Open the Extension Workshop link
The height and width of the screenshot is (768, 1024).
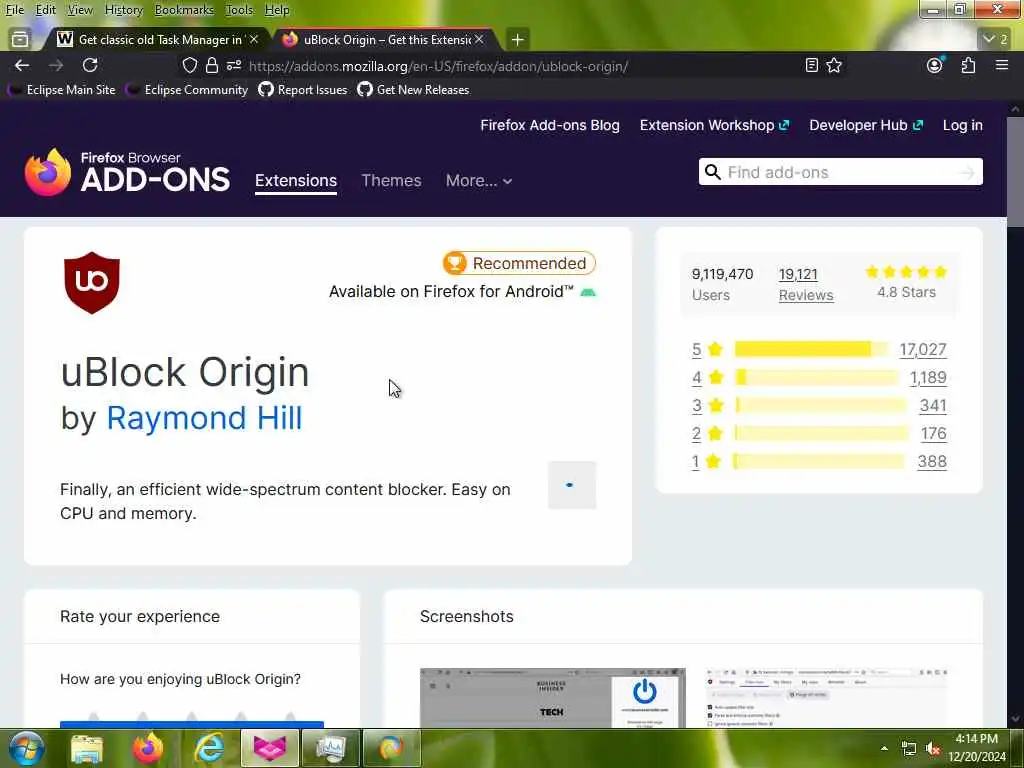714,125
